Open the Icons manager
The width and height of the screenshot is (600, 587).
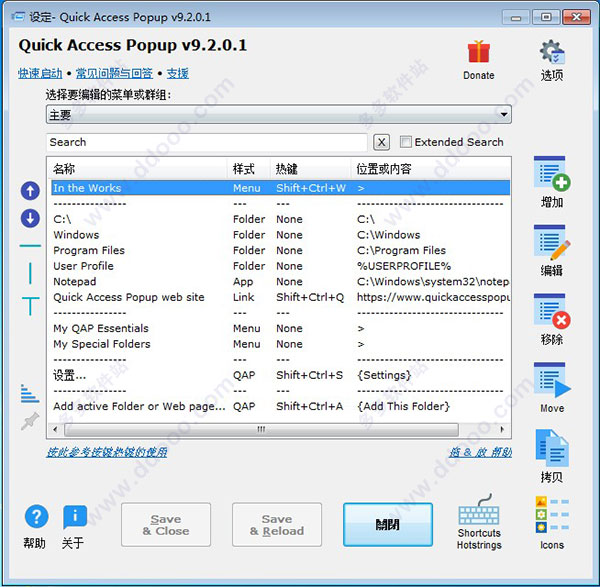pos(552,515)
